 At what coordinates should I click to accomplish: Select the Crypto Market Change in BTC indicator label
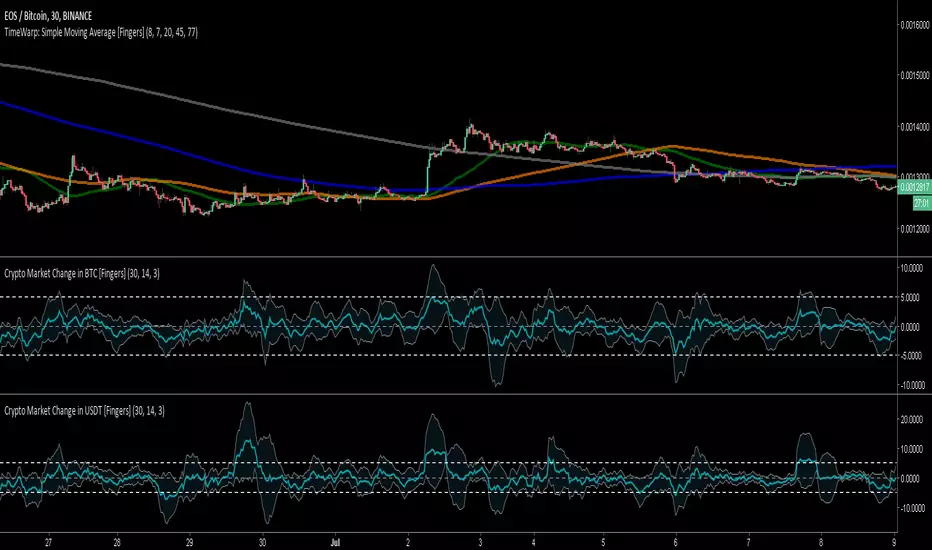coord(81,274)
